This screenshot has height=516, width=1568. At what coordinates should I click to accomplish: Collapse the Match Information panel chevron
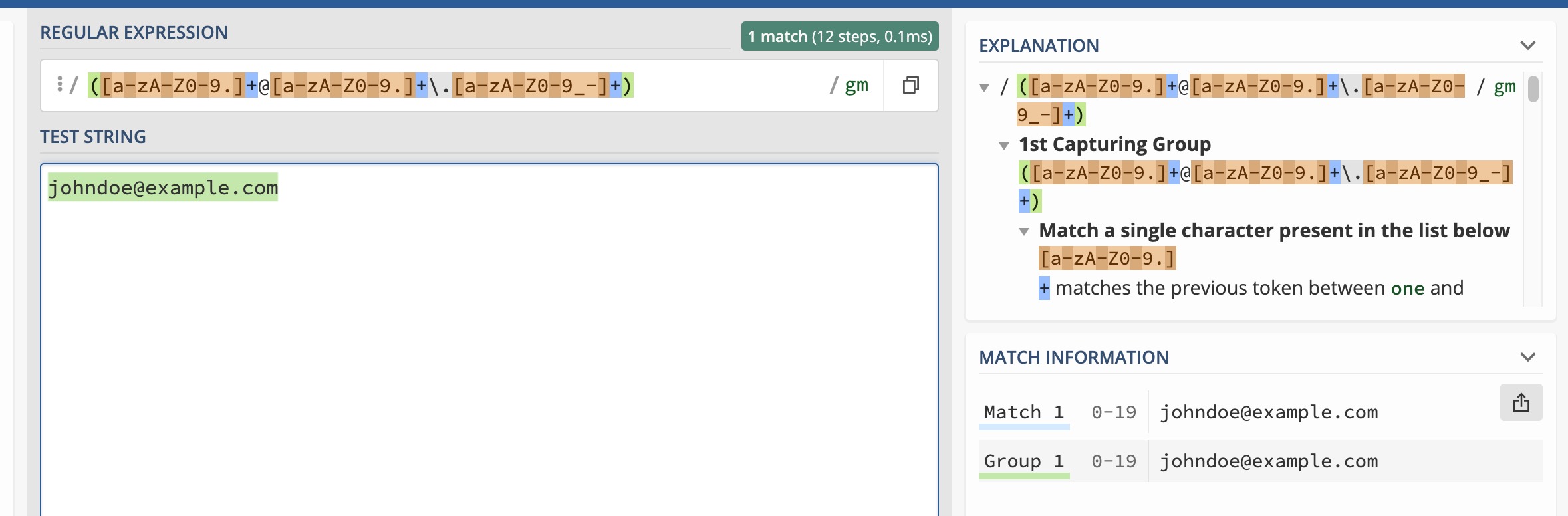coord(1527,357)
